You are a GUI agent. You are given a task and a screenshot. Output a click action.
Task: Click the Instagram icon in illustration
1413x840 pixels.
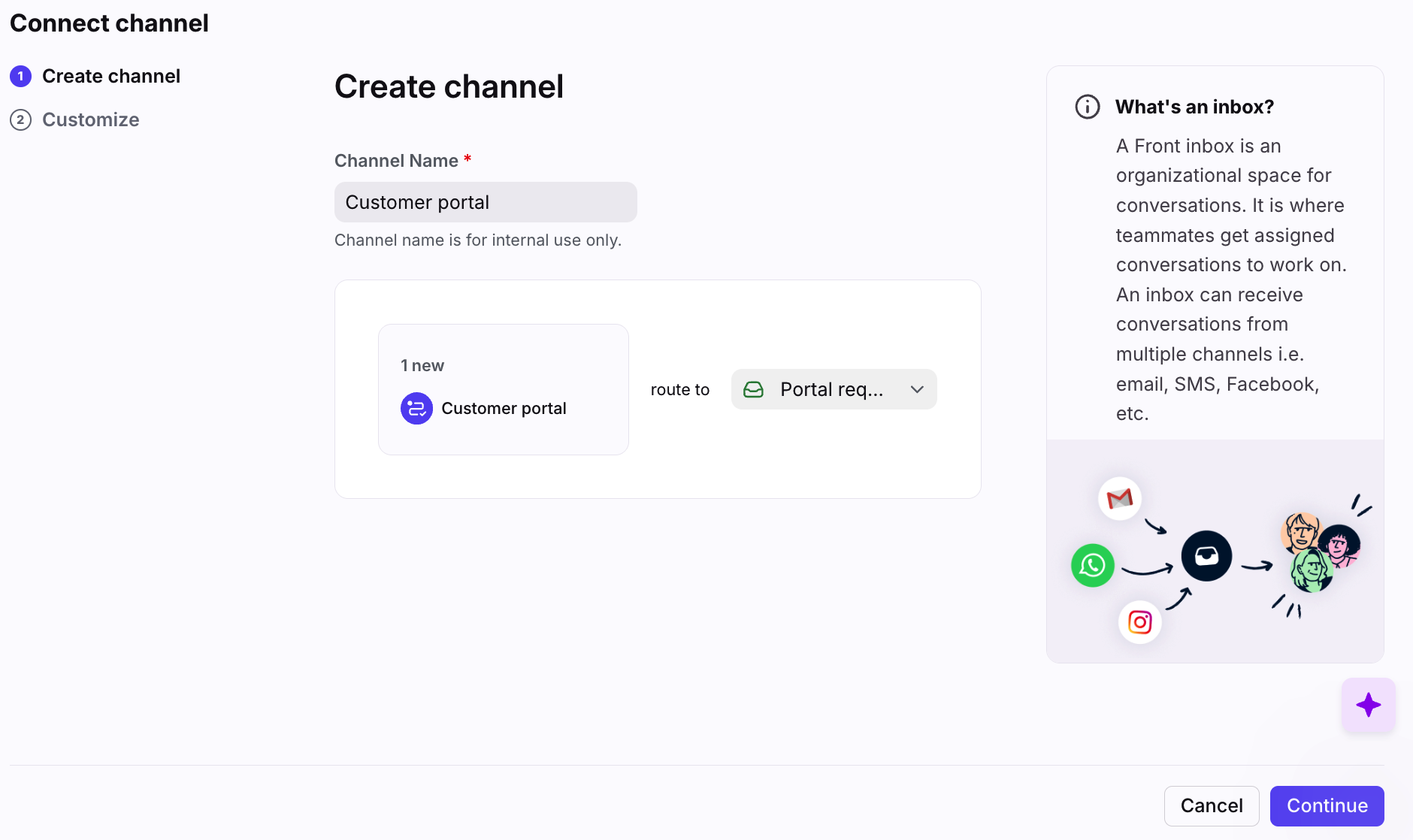pos(1139,622)
